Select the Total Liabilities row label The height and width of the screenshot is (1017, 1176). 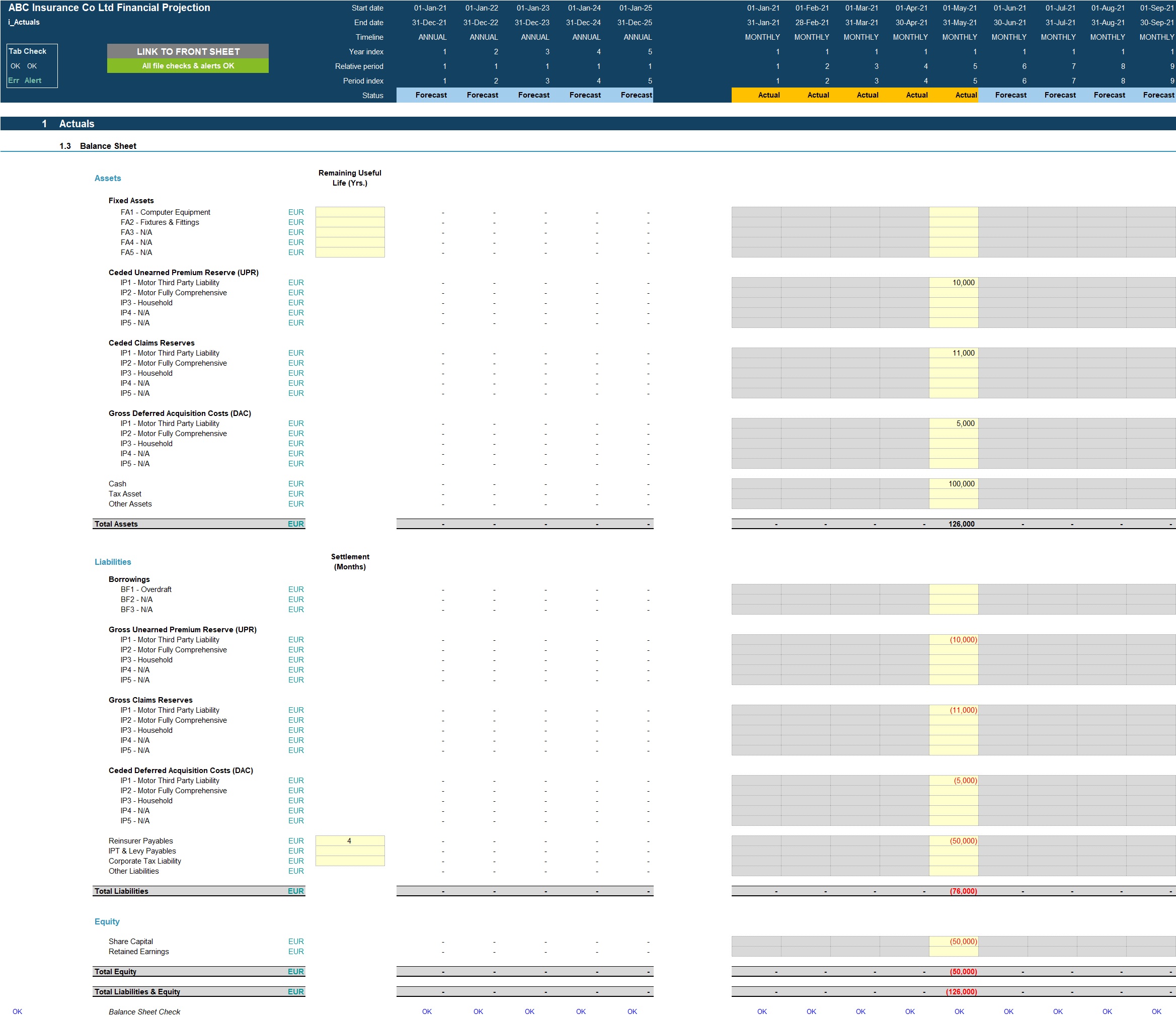(x=121, y=891)
